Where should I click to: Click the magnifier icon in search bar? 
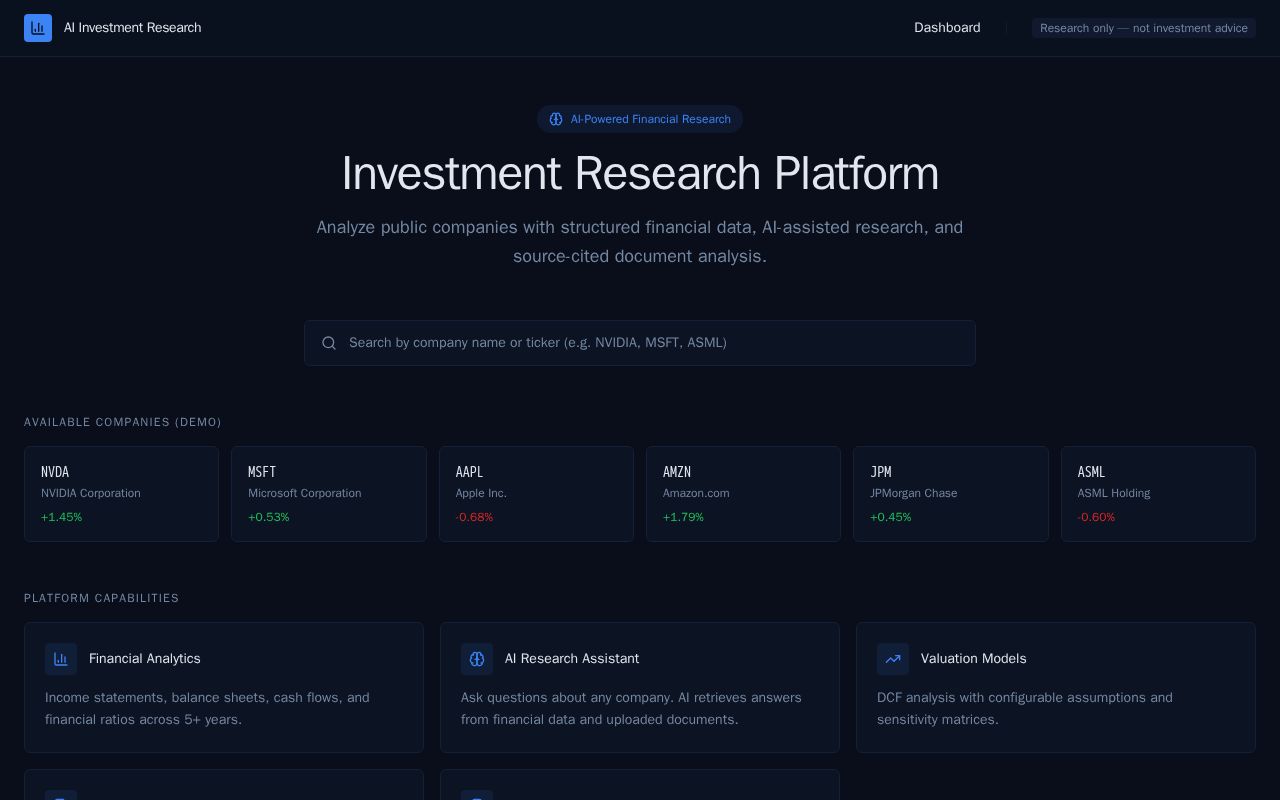click(329, 343)
